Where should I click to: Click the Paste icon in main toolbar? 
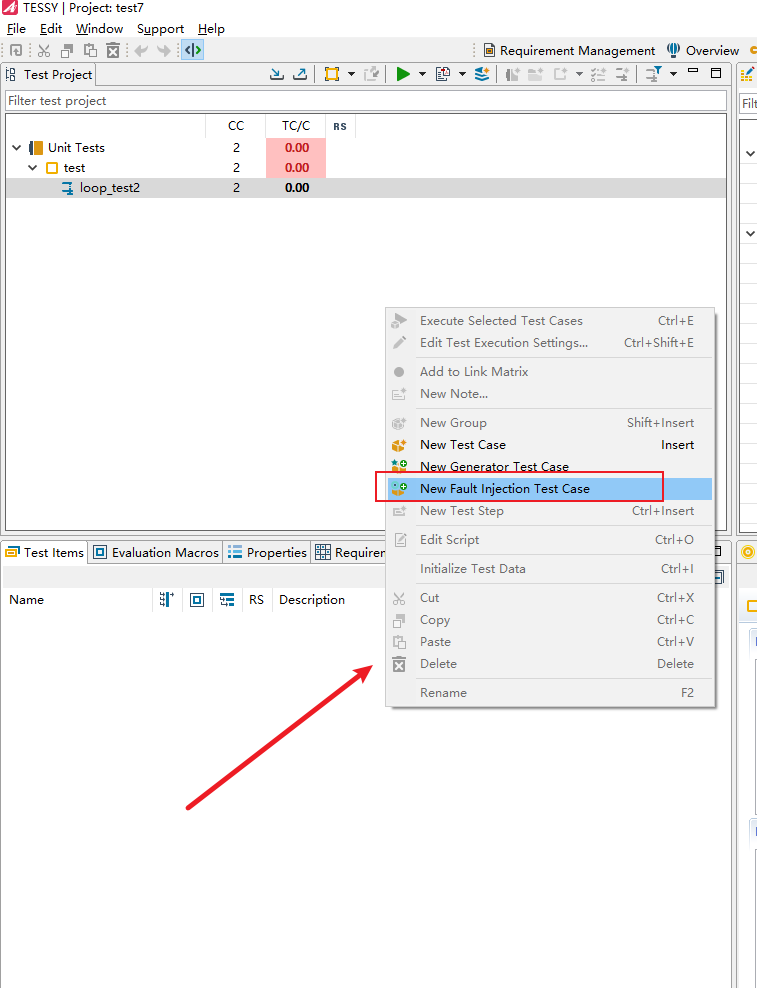coord(90,50)
